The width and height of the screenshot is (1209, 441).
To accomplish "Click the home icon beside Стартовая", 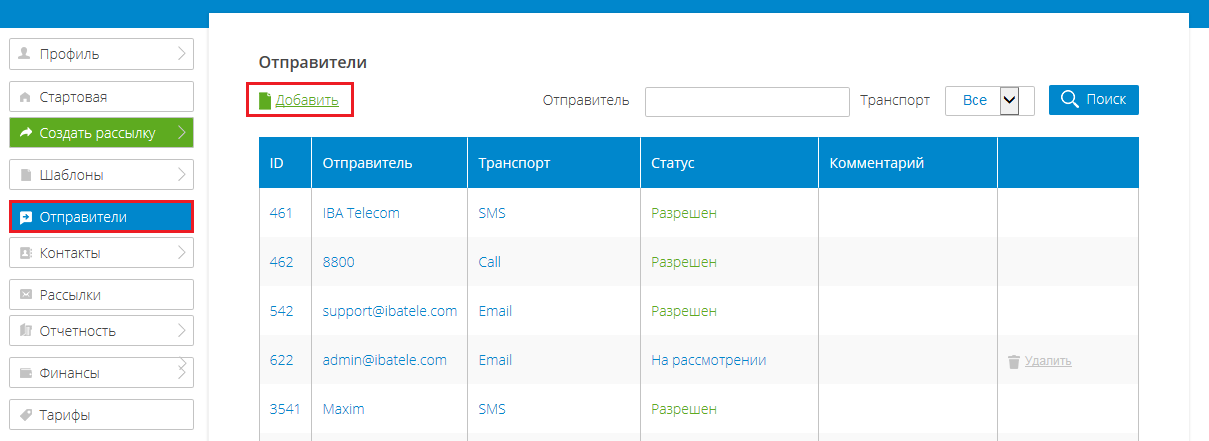I will pyautogui.click(x=26, y=97).
